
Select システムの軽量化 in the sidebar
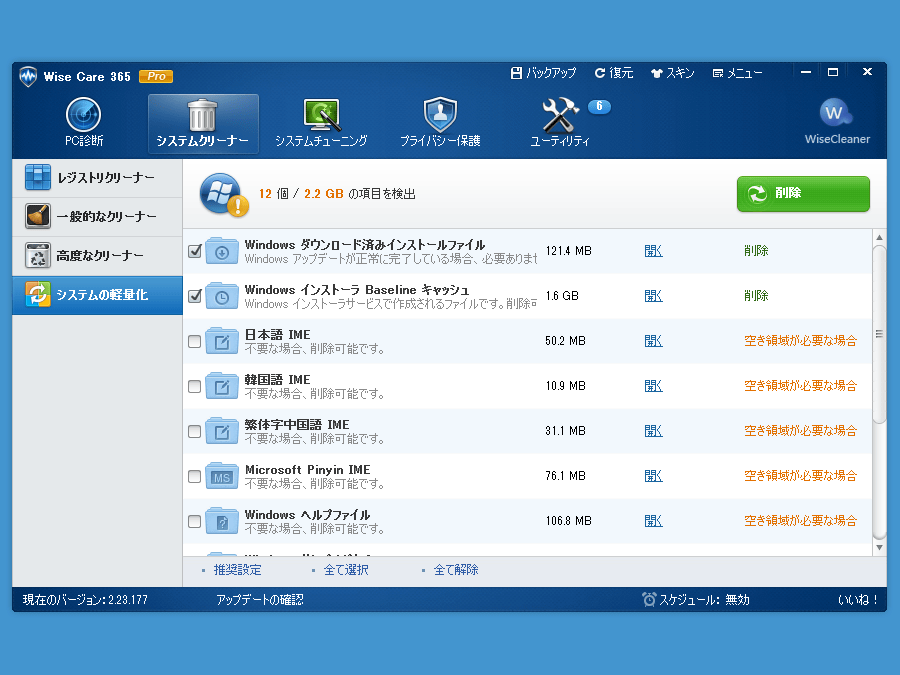(98, 295)
